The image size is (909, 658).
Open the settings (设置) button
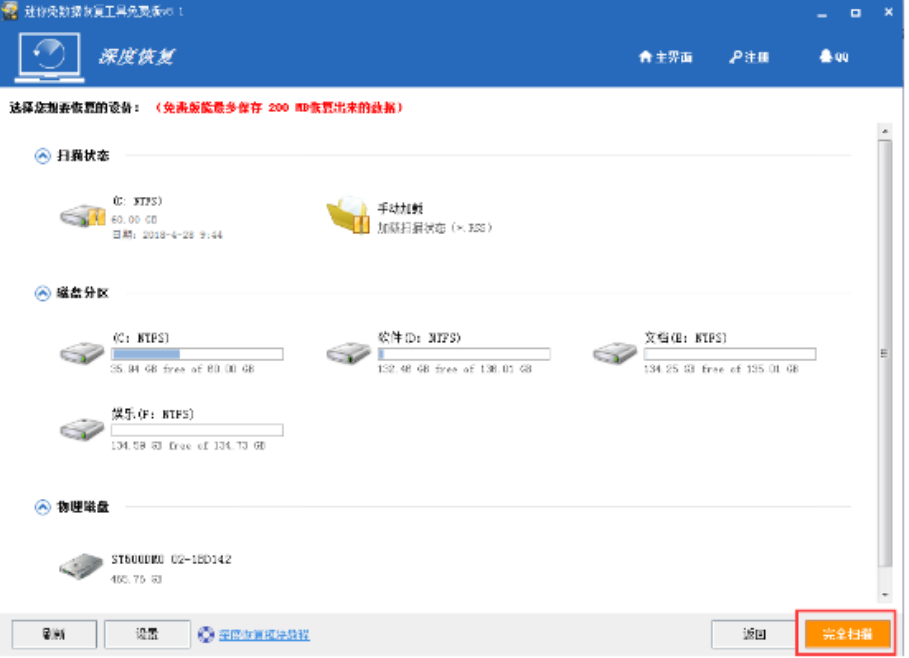[147, 634]
